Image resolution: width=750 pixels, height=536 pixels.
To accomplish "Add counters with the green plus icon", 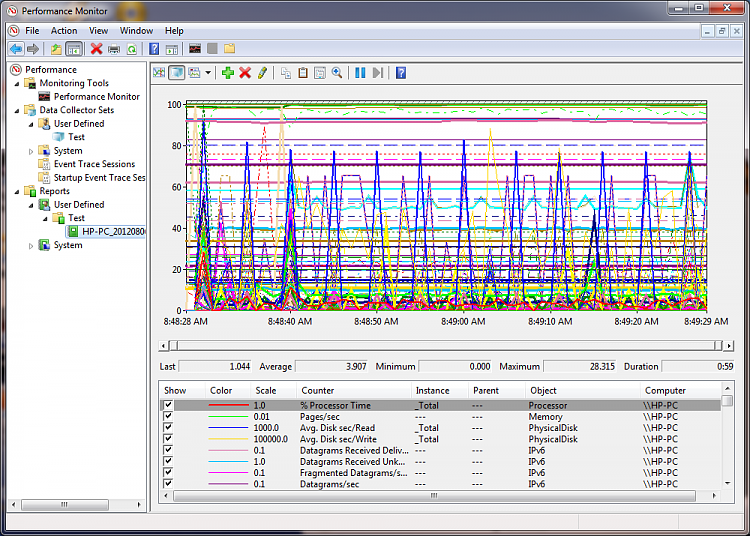I will click(228, 73).
